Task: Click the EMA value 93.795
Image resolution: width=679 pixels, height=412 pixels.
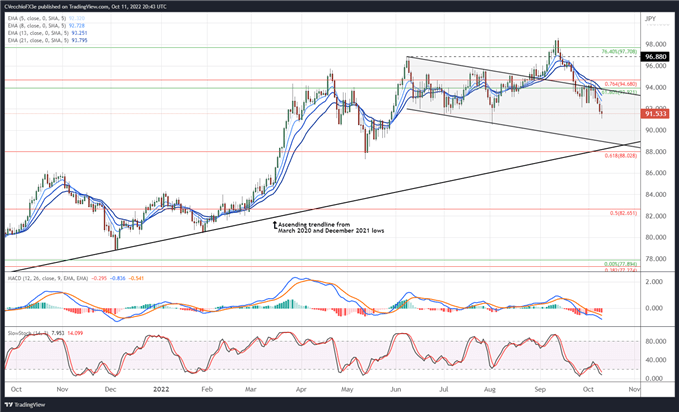Action: [80, 40]
